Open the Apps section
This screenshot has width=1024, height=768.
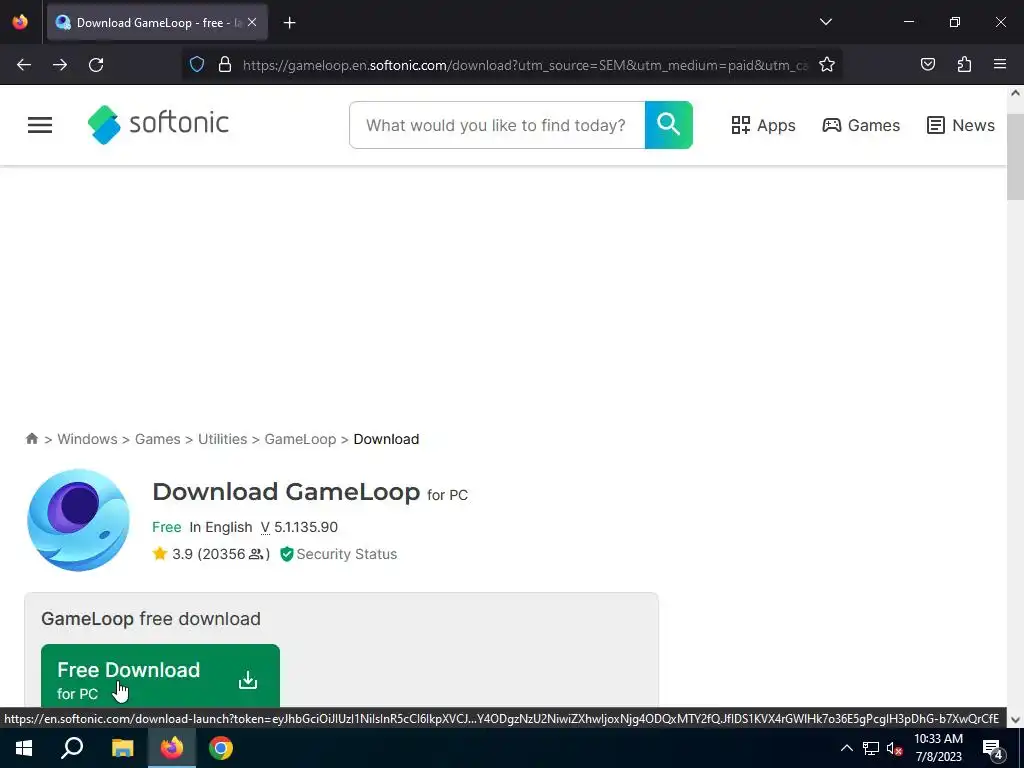pos(763,125)
